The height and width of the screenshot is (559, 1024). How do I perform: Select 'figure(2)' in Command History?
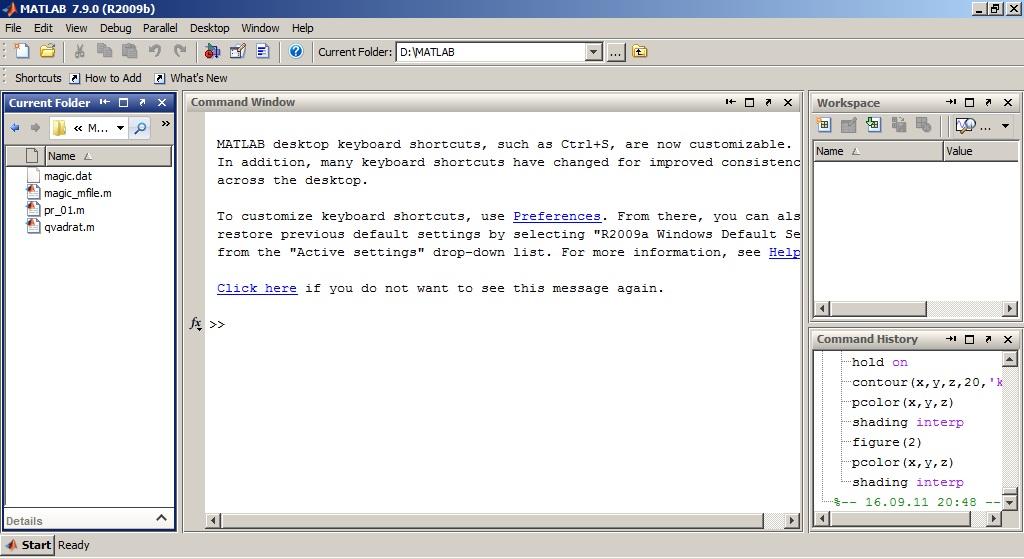tap(886, 442)
